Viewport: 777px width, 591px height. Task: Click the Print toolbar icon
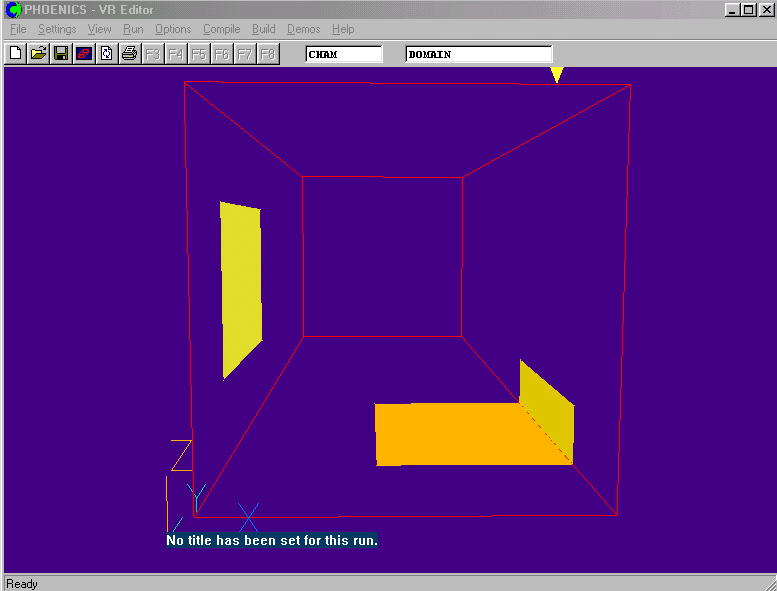tap(129, 54)
